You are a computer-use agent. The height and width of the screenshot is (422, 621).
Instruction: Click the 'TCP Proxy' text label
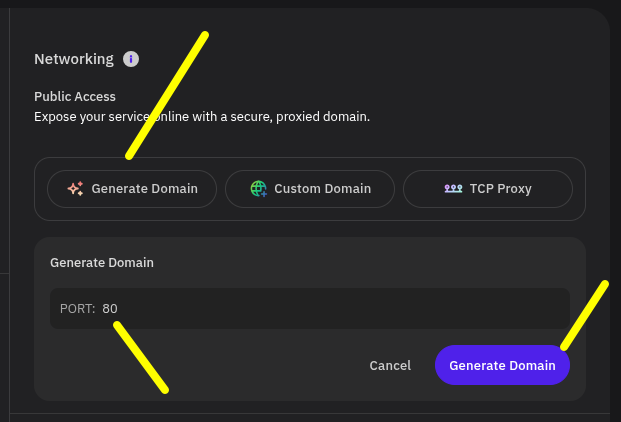click(x=501, y=189)
